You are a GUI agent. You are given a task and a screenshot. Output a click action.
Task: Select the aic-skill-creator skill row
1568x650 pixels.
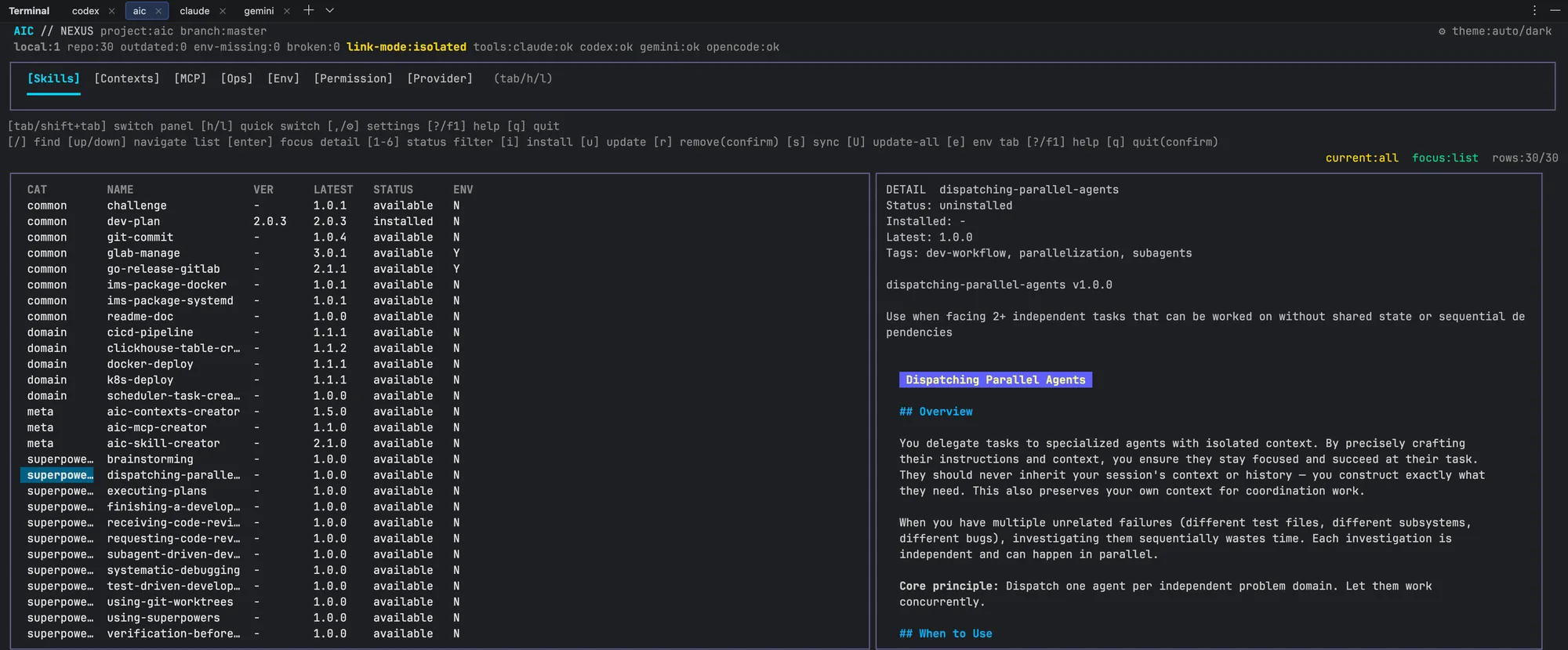[x=244, y=443]
